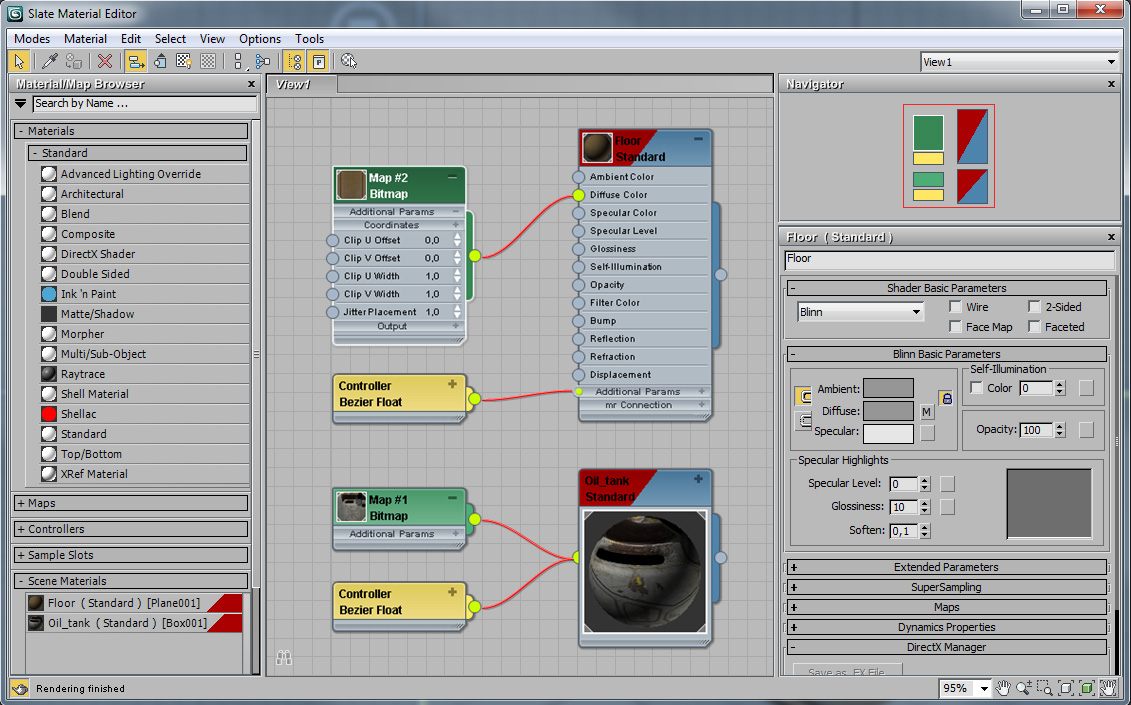Click the red X Delete Selected icon

pos(105,62)
